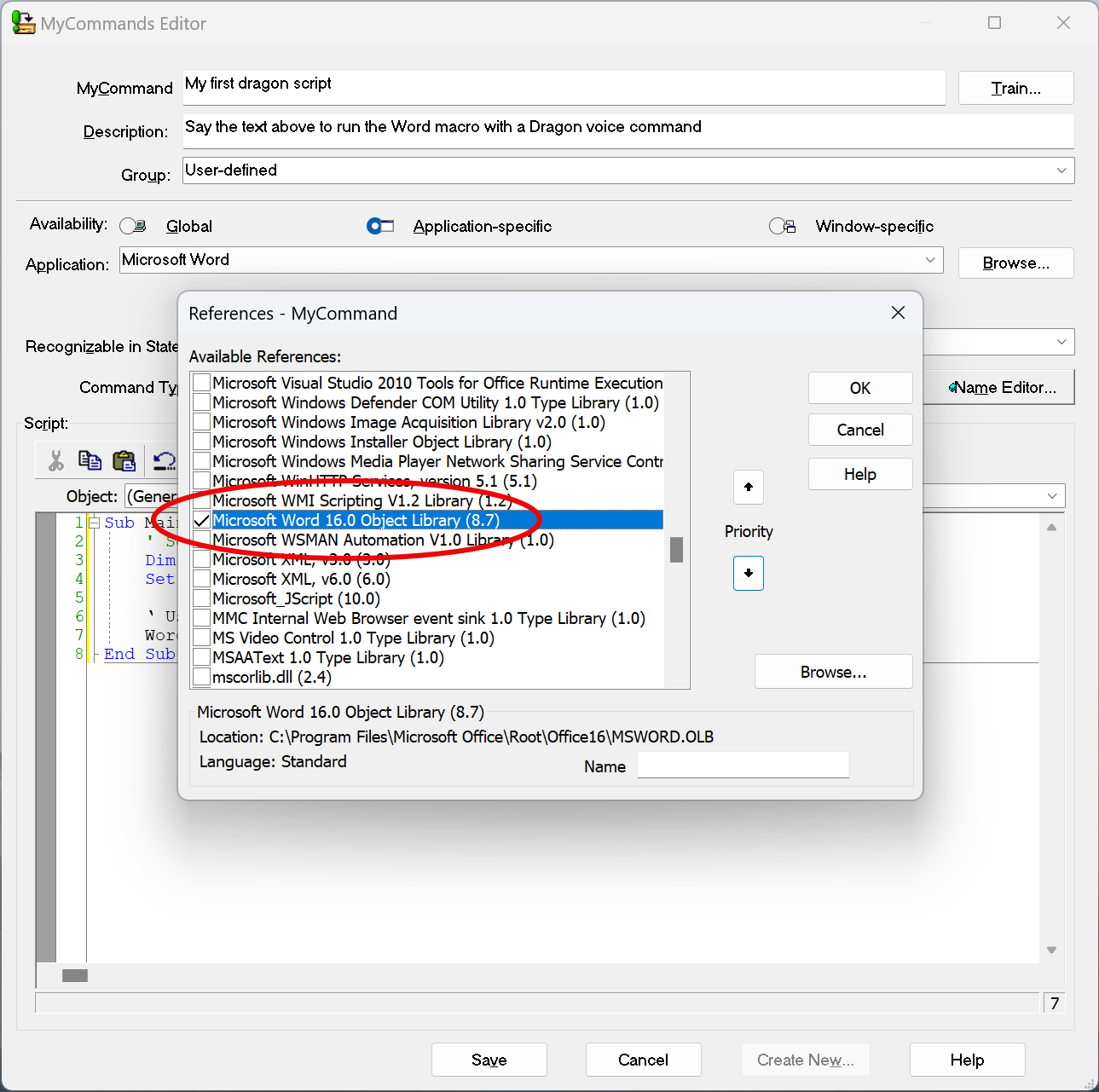Screen dimensions: 1099x1092
Task: Open the Name Editor... button
Action: (x=999, y=387)
